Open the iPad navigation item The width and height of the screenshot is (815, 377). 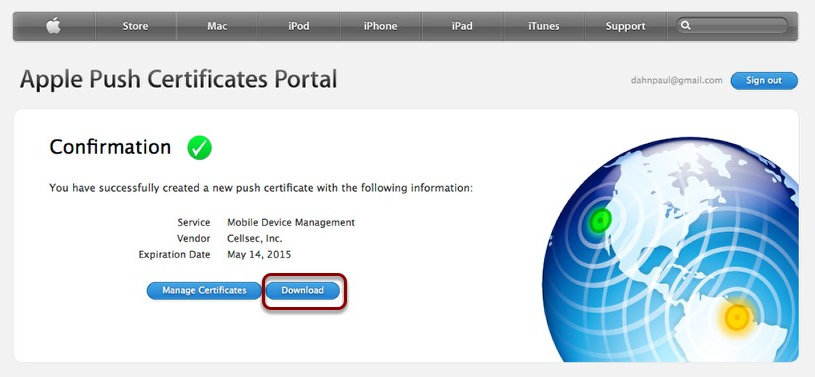462,26
